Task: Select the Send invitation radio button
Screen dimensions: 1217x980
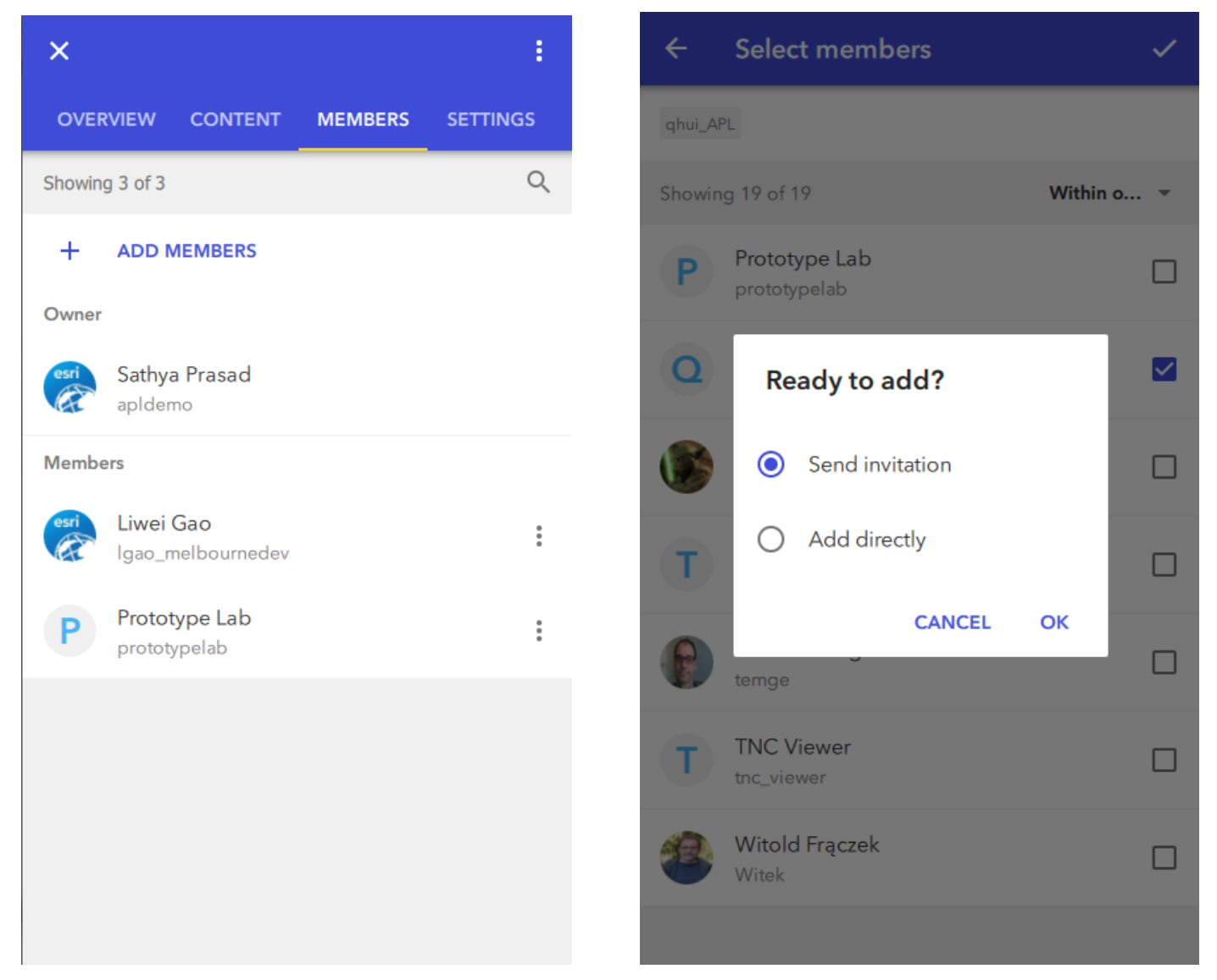Action: coord(770,465)
